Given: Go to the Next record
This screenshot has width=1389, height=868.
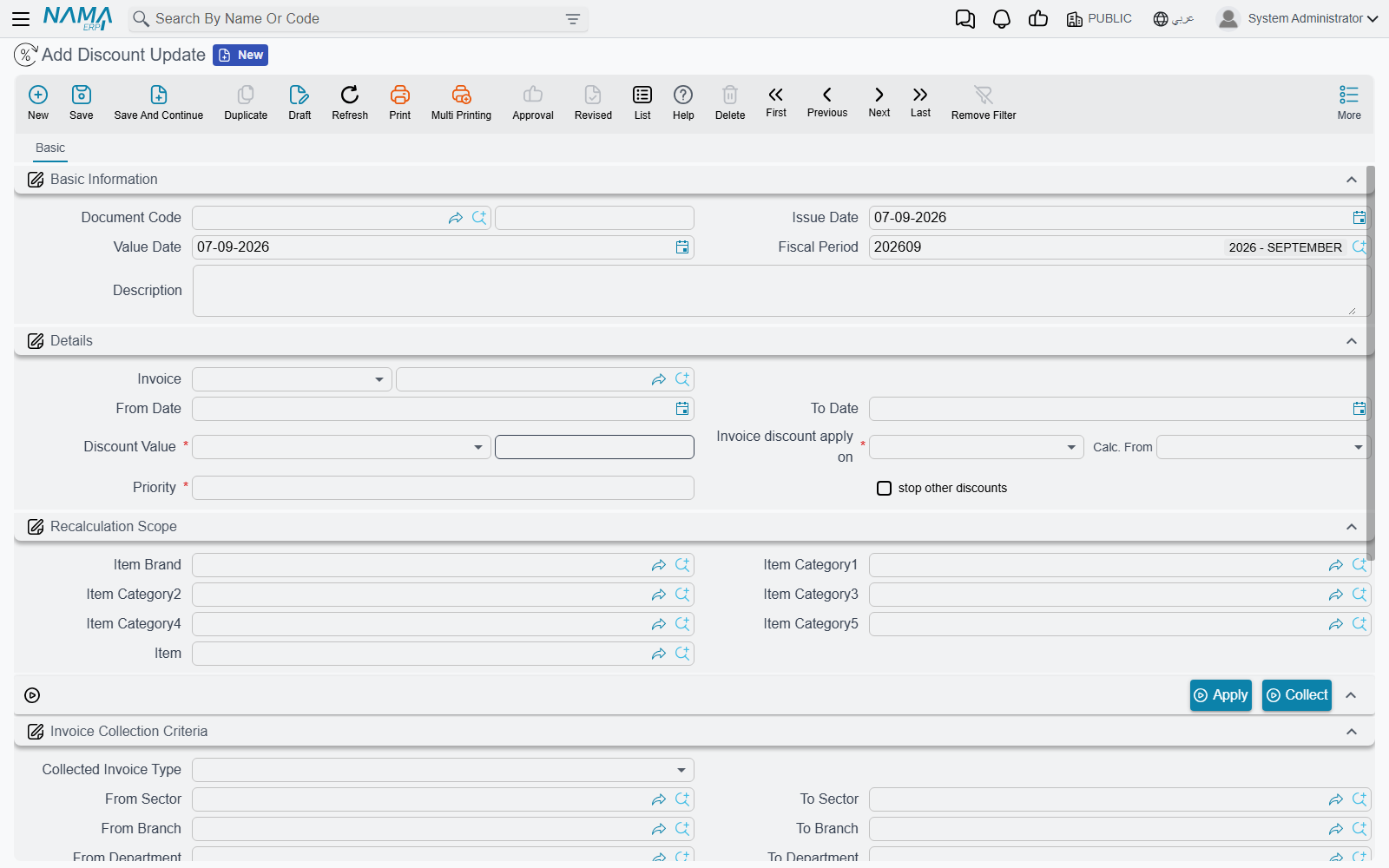Looking at the screenshot, I should [879, 102].
